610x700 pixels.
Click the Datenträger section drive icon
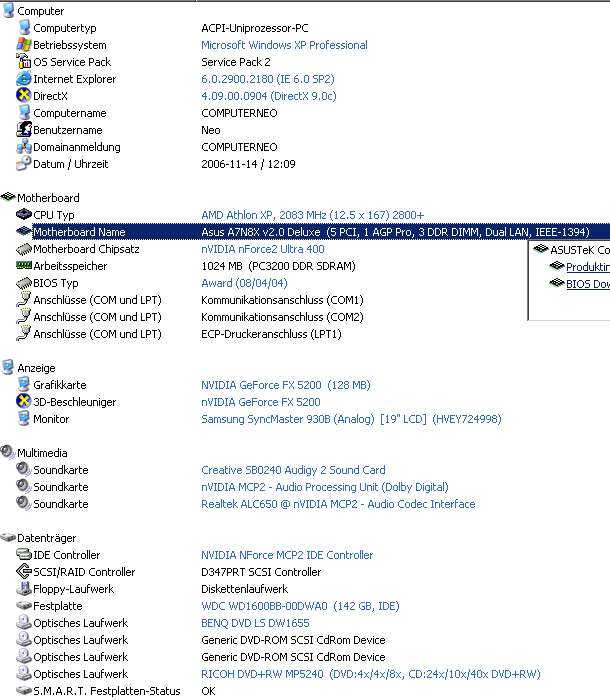(x=8, y=538)
